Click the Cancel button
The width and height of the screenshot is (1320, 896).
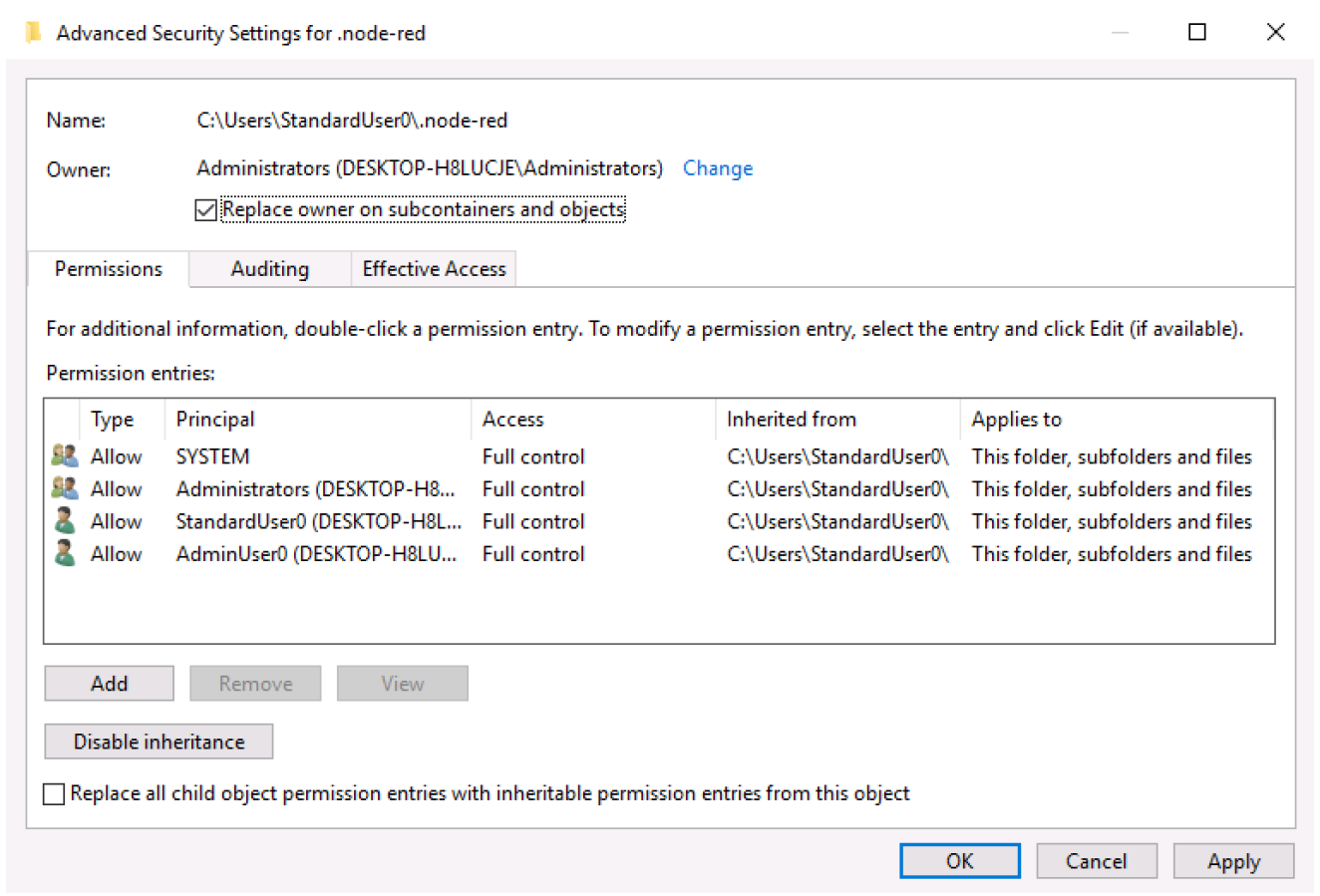click(1096, 861)
